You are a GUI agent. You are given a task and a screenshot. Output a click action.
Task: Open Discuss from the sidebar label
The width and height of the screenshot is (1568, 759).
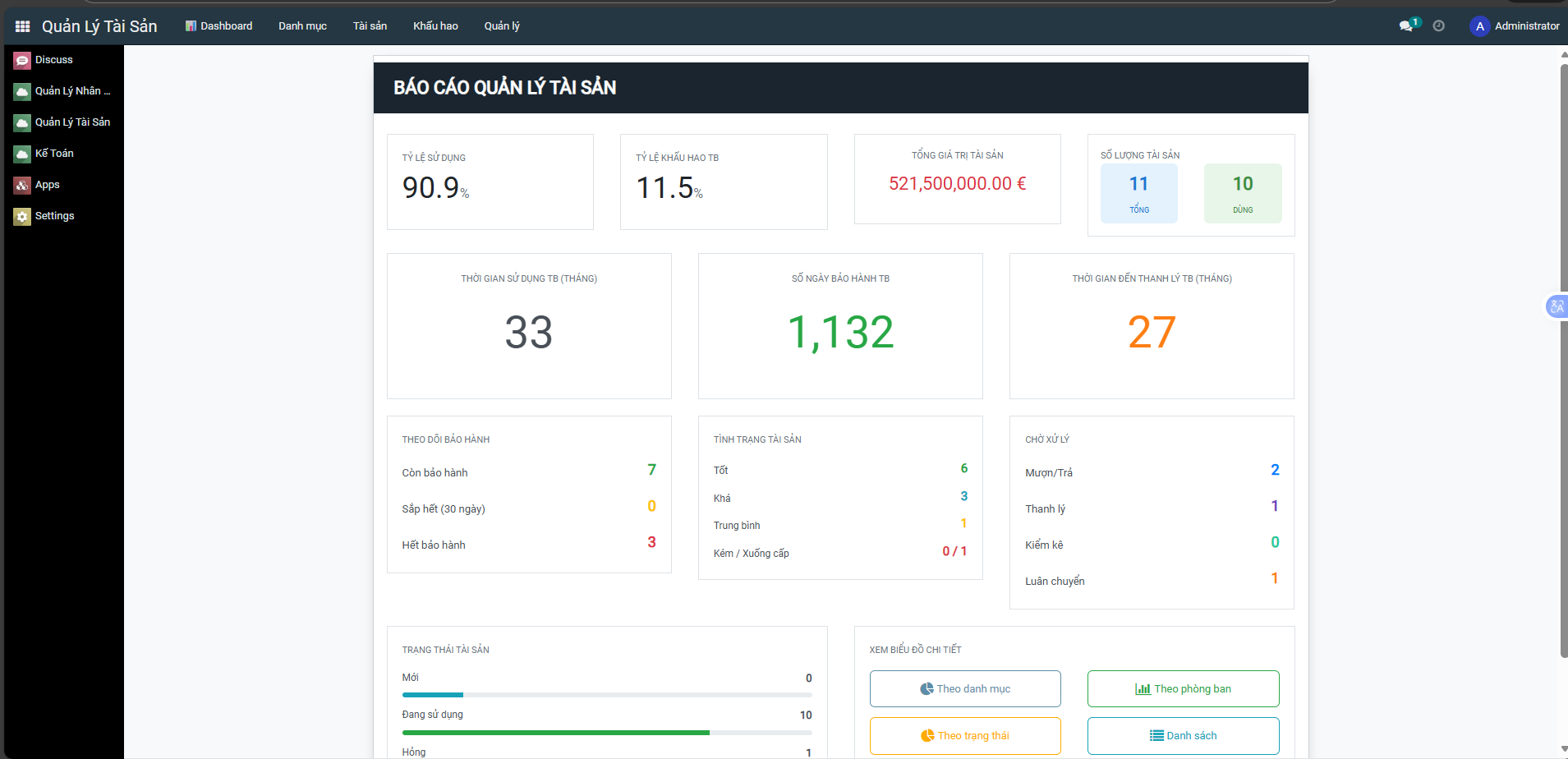coord(54,60)
